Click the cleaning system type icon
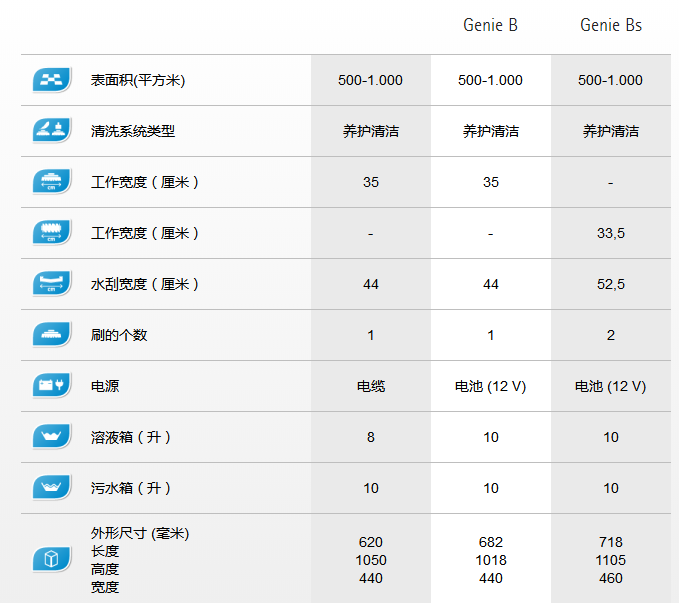Screen dimensions: 679x603 point(52,131)
